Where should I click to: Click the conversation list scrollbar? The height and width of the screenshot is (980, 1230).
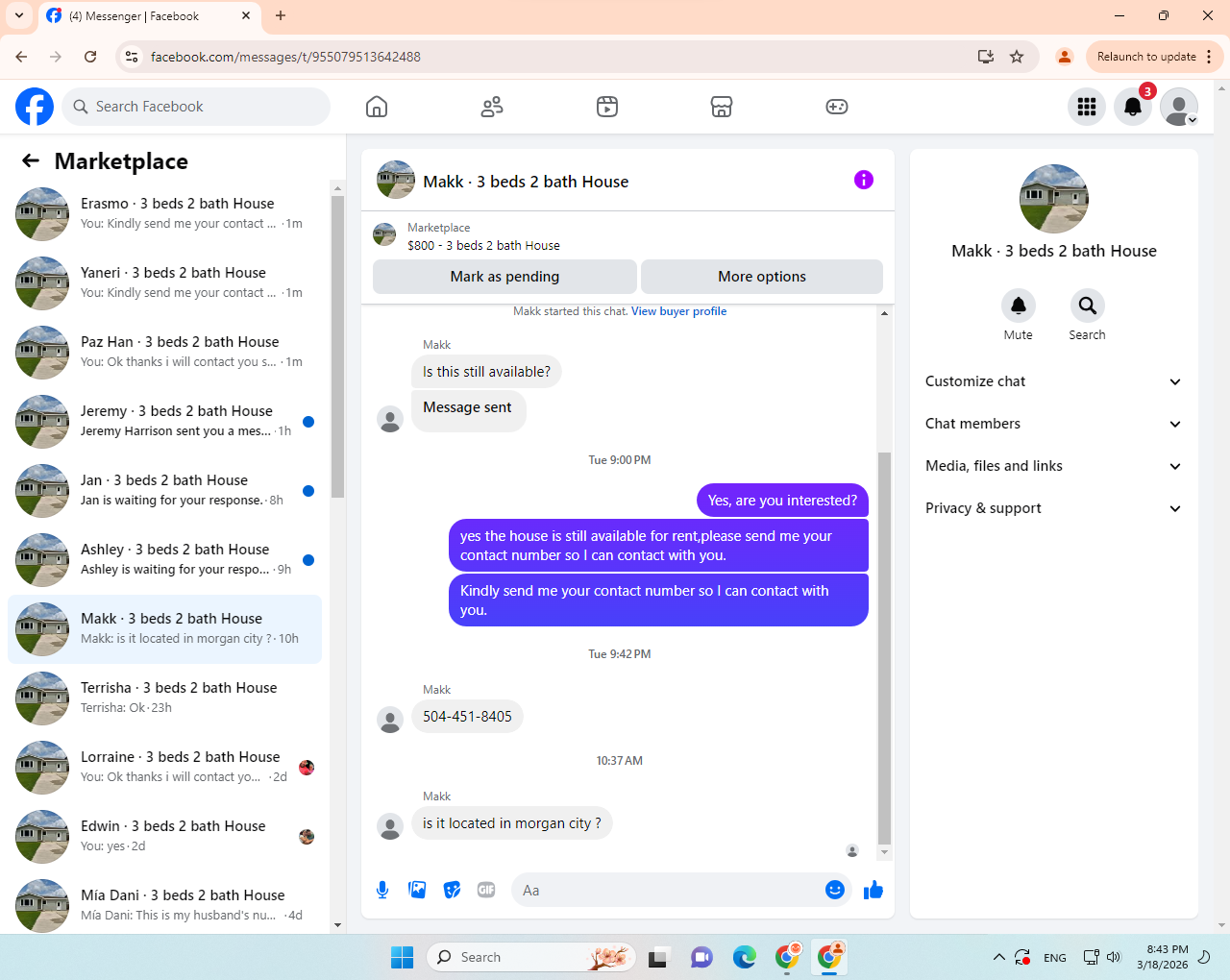337,346
